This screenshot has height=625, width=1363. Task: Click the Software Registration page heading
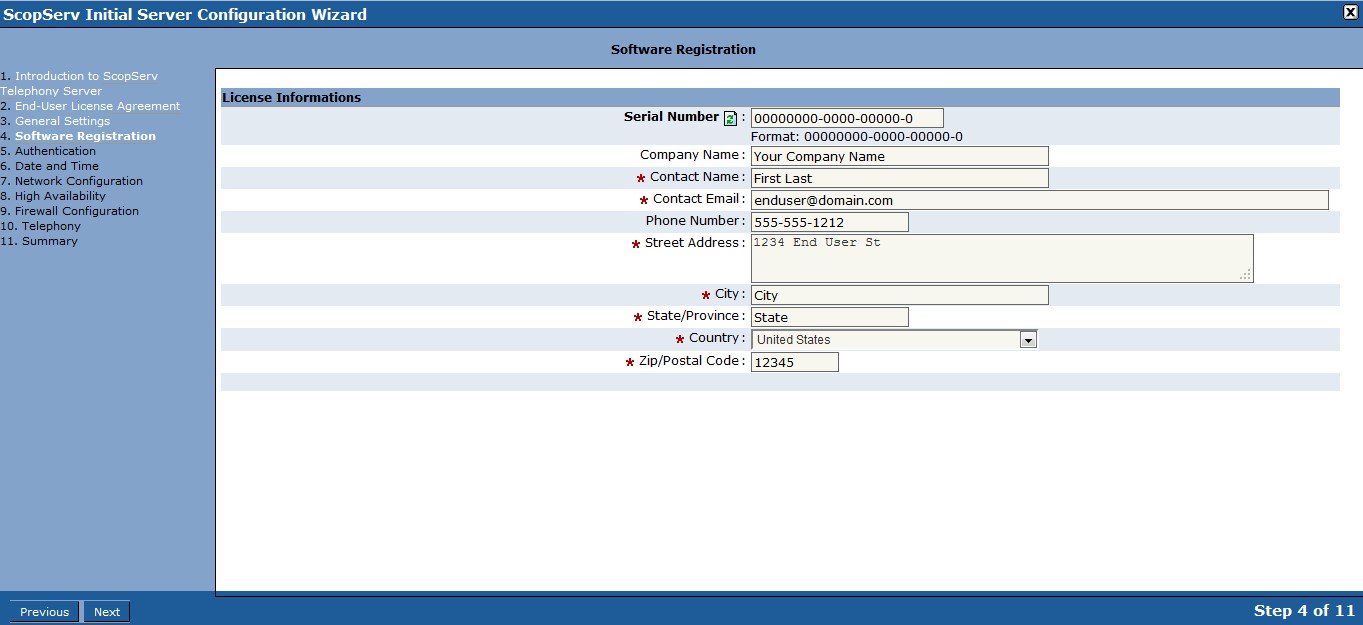(x=683, y=49)
